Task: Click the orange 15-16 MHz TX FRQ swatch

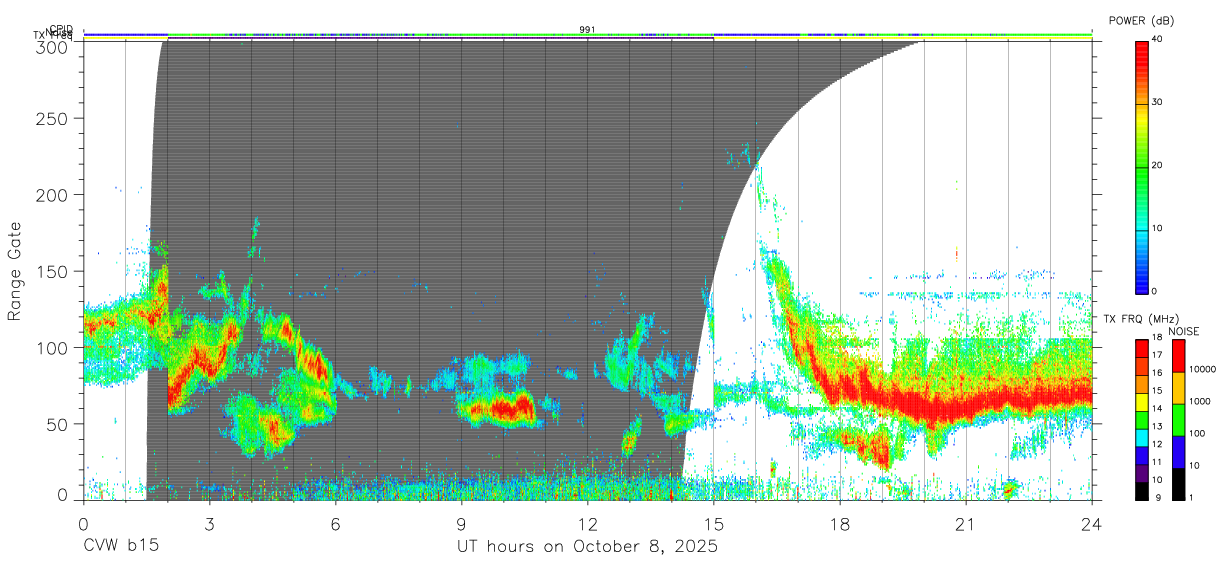Action: tap(1142, 384)
